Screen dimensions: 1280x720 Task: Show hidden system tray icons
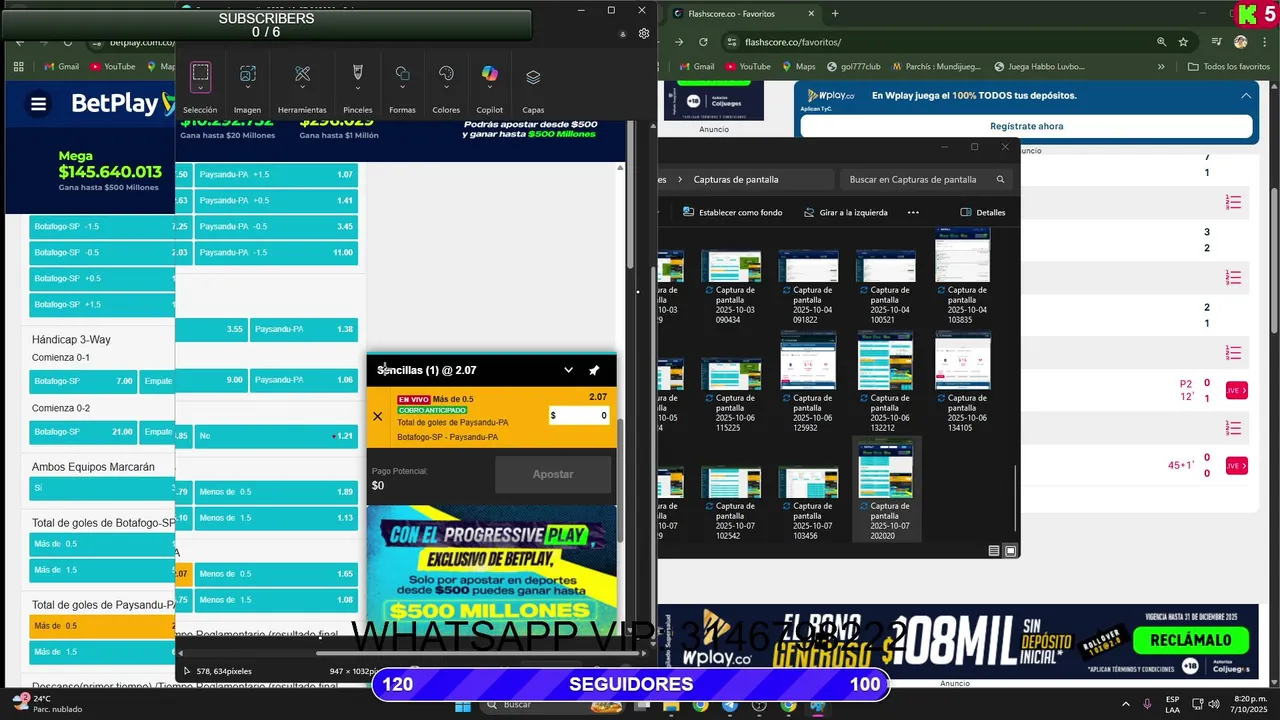click(1125, 704)
